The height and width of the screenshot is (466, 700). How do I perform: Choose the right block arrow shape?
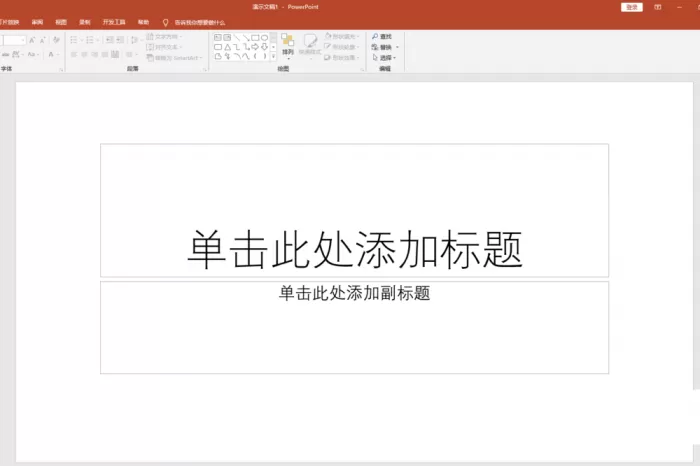pyautogui.click(x=255, y=47)
